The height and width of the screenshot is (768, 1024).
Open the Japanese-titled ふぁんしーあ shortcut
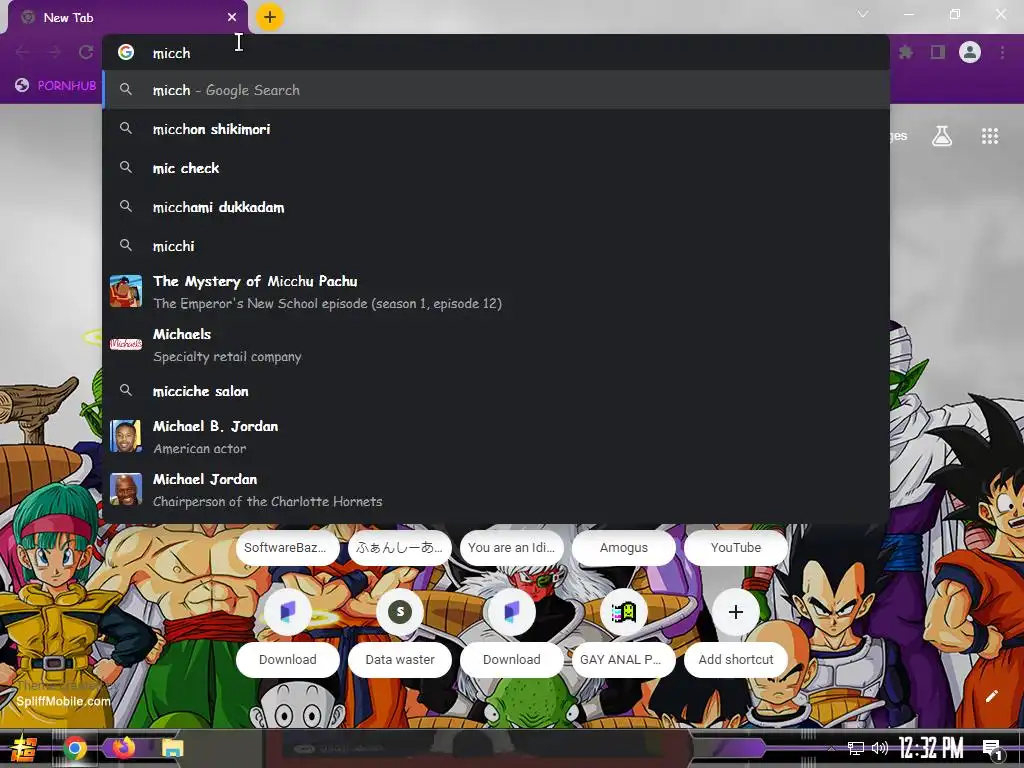coord(400,548)
